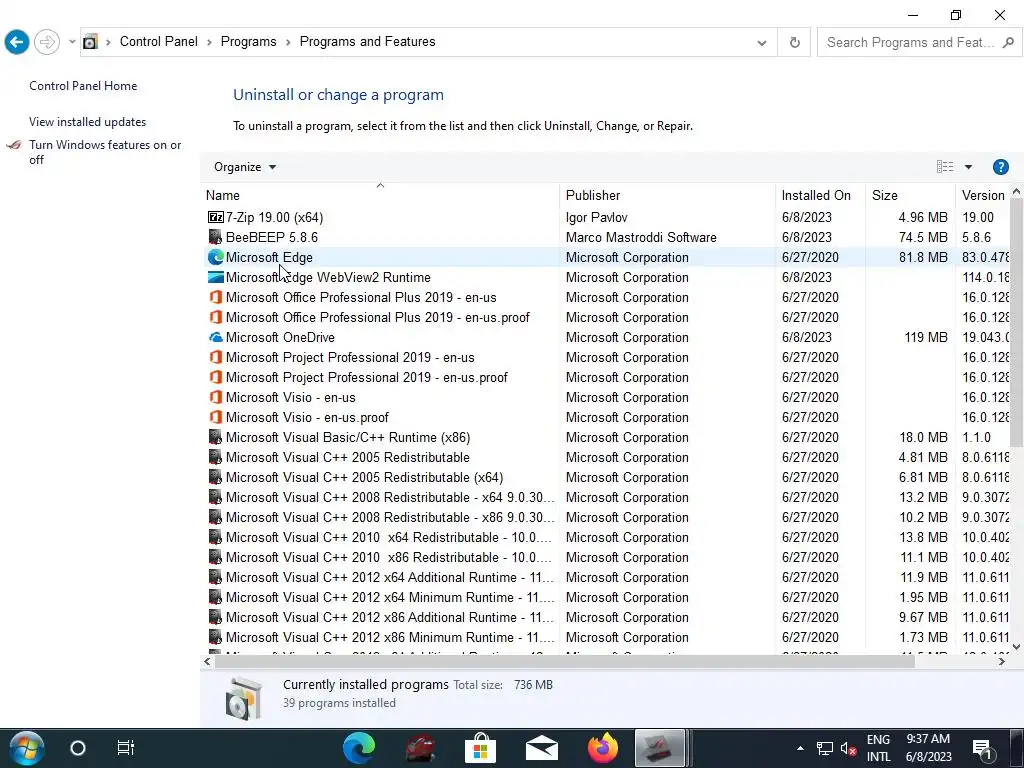Open Turn Windows features on or off
Screen dimensions: 1024x768
click(105, 152)
